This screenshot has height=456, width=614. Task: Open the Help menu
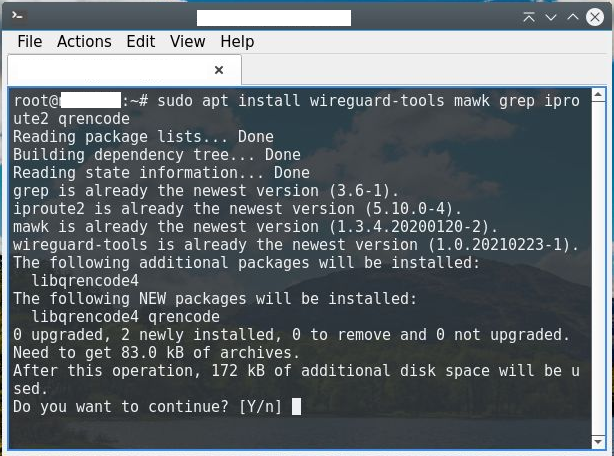click(237, 42)
